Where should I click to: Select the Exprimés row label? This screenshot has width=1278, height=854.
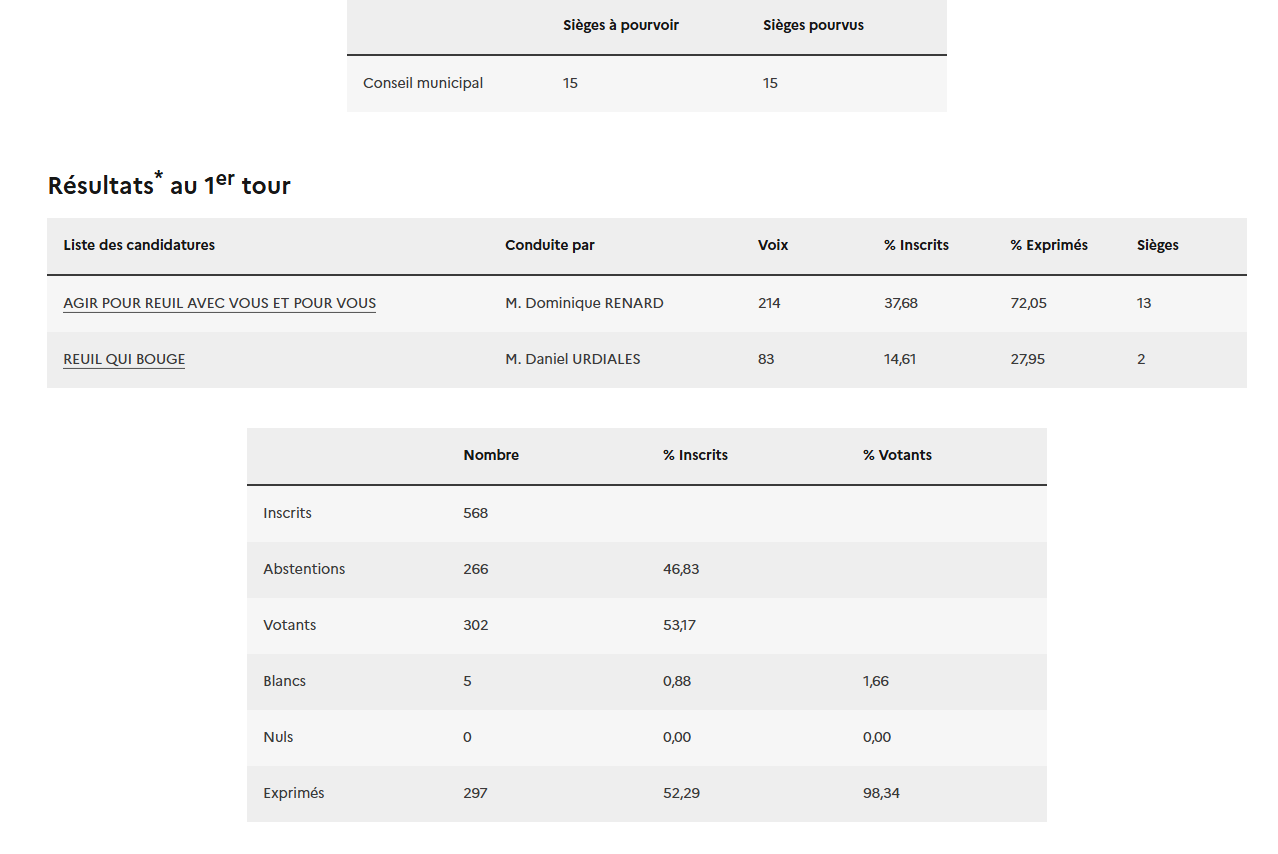294,793
